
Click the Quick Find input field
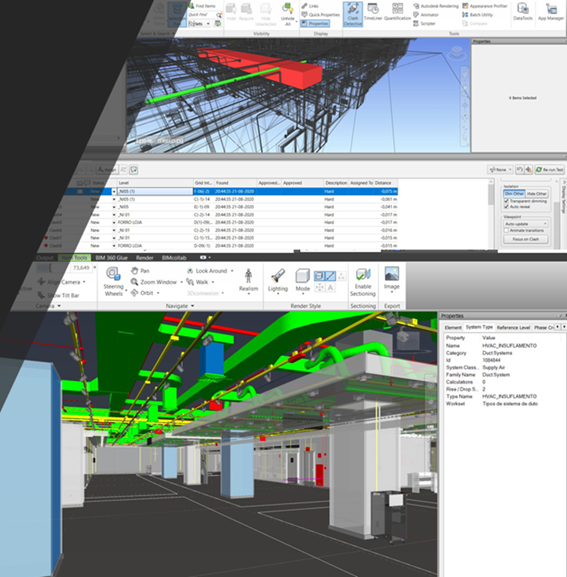click(201, 15)
